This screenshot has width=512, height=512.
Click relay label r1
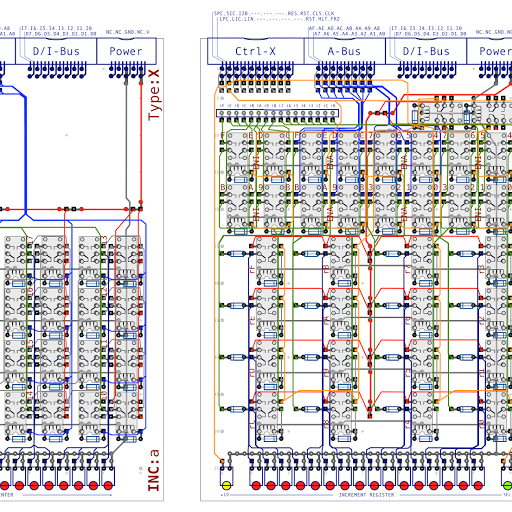click(482, 373)
